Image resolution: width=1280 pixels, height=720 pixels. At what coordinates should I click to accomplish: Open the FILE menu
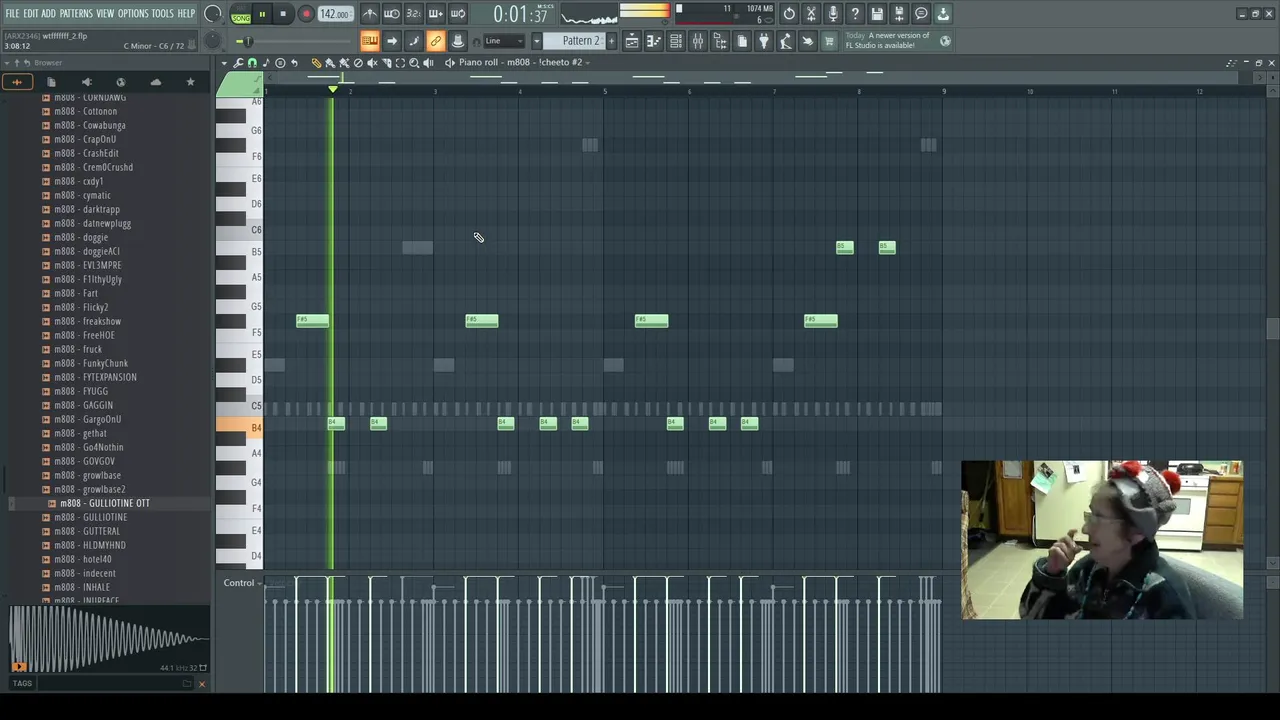click(12, 14)
